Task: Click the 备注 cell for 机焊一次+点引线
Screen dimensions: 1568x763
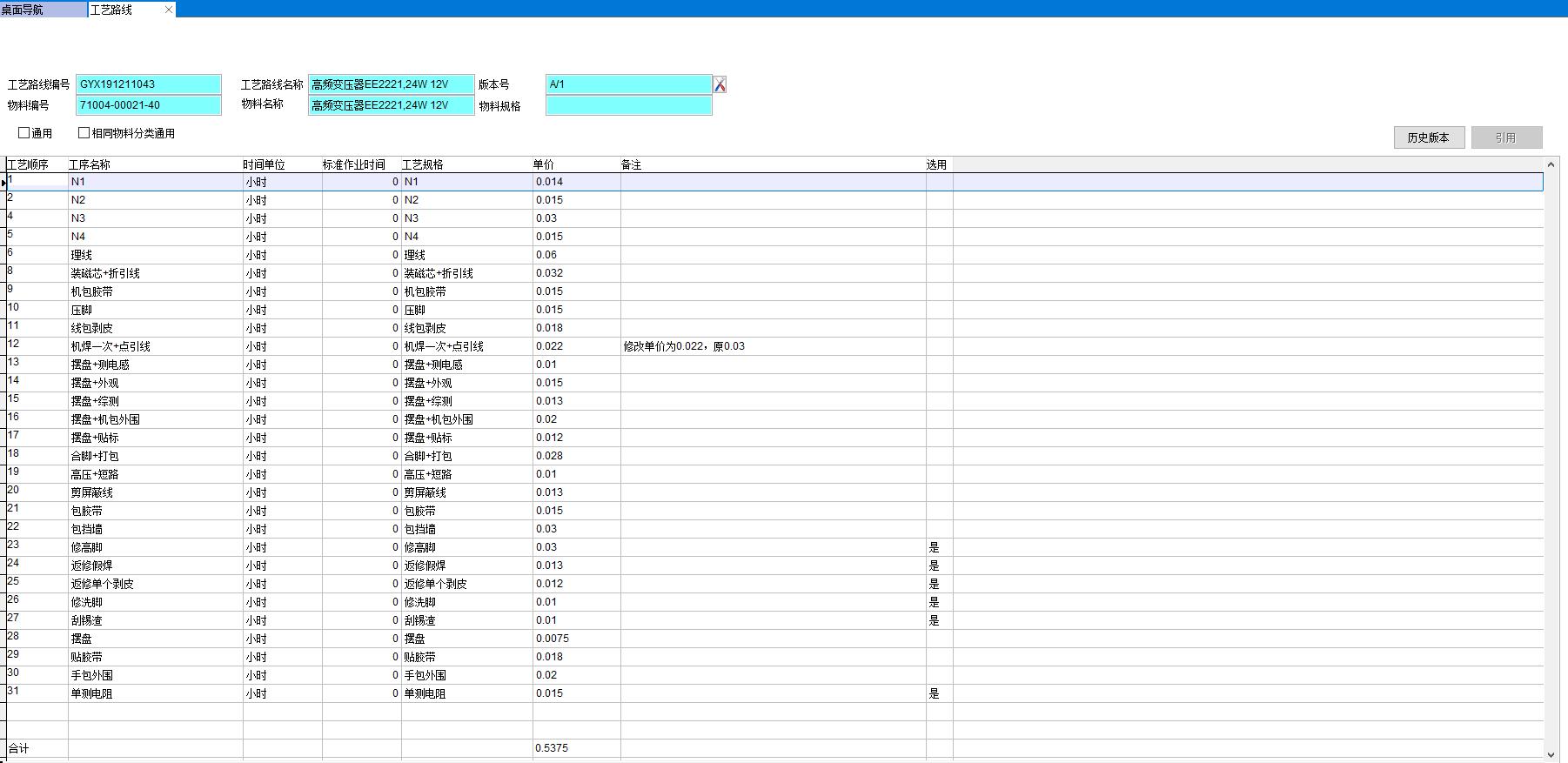Action: pos(772,346)
